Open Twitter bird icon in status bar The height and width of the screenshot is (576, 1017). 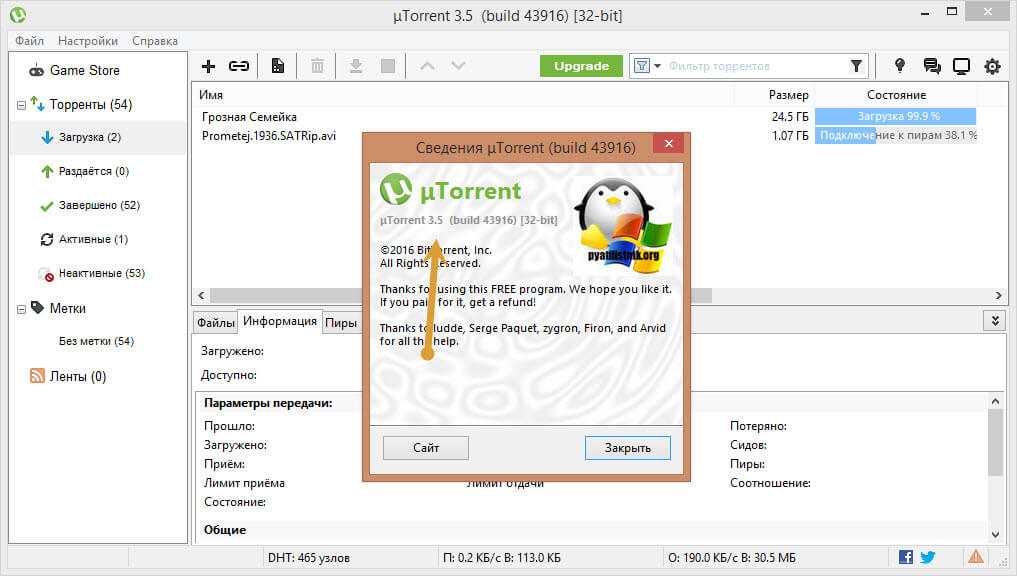coord(928,557)
